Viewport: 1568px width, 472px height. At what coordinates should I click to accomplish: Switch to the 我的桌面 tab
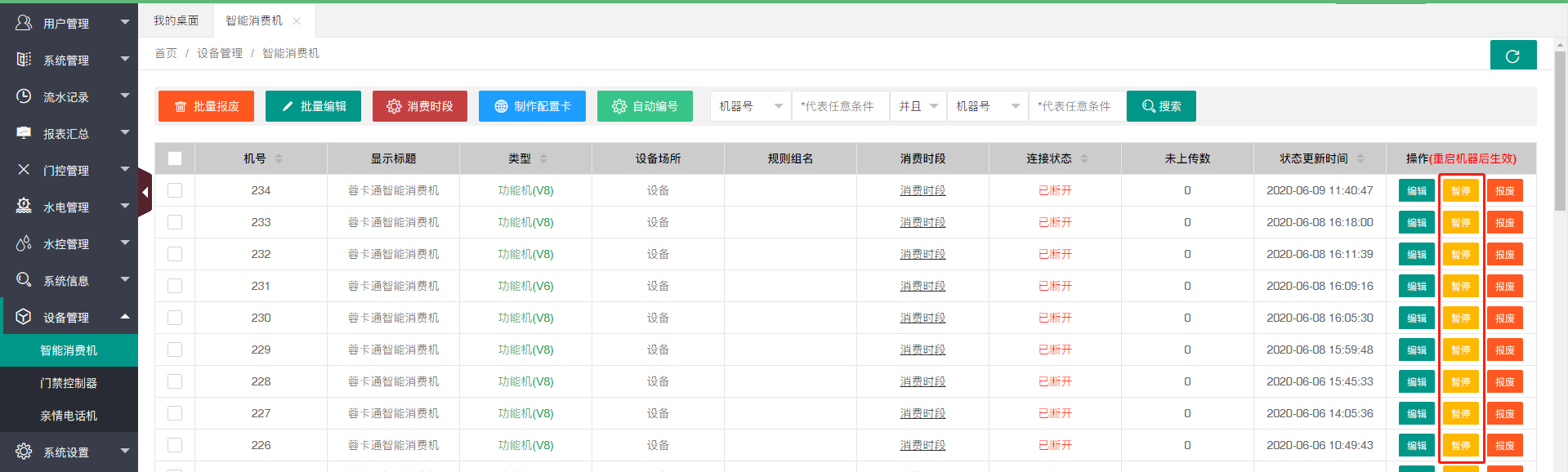[x=176, y=21]
